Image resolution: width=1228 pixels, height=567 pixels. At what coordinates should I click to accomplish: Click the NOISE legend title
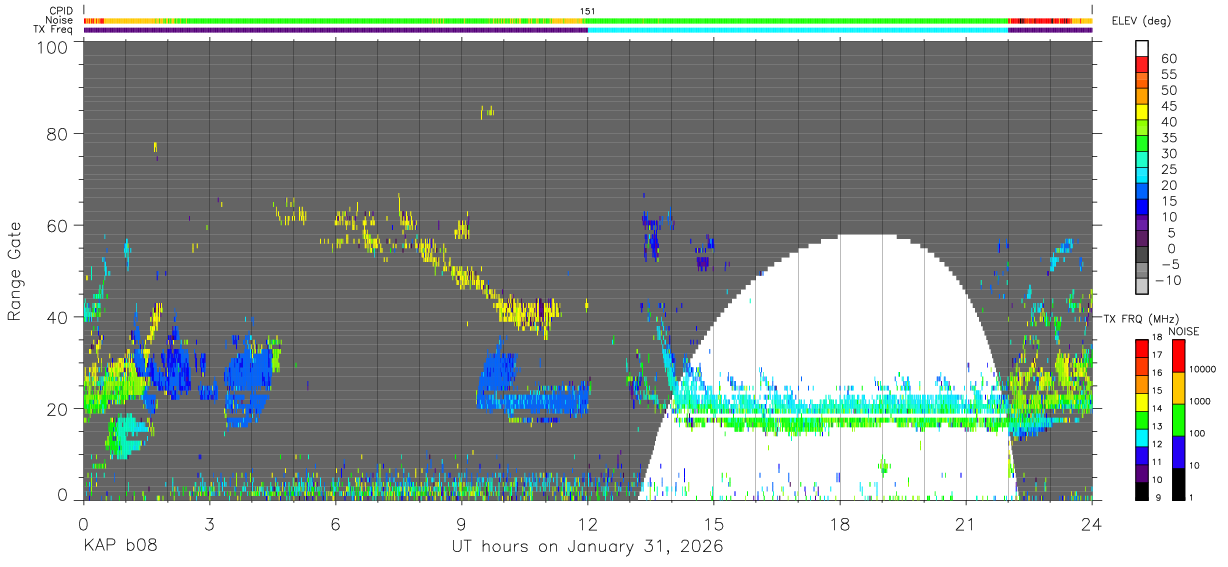click(x=1186, y=331)
